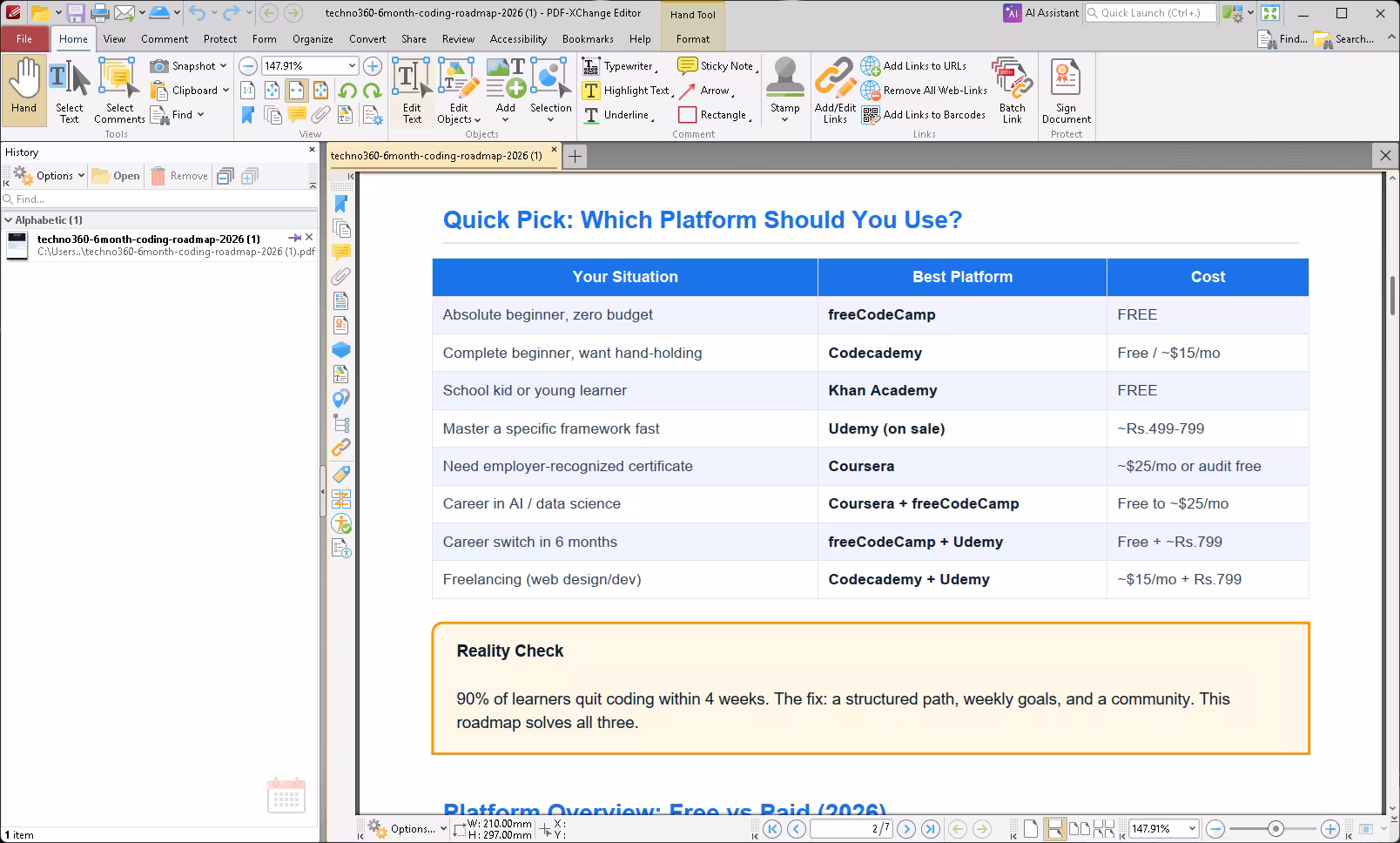Collapse the Alphabetic (1) group
This screenshot has width=1400, height=843.
[9, 220]
